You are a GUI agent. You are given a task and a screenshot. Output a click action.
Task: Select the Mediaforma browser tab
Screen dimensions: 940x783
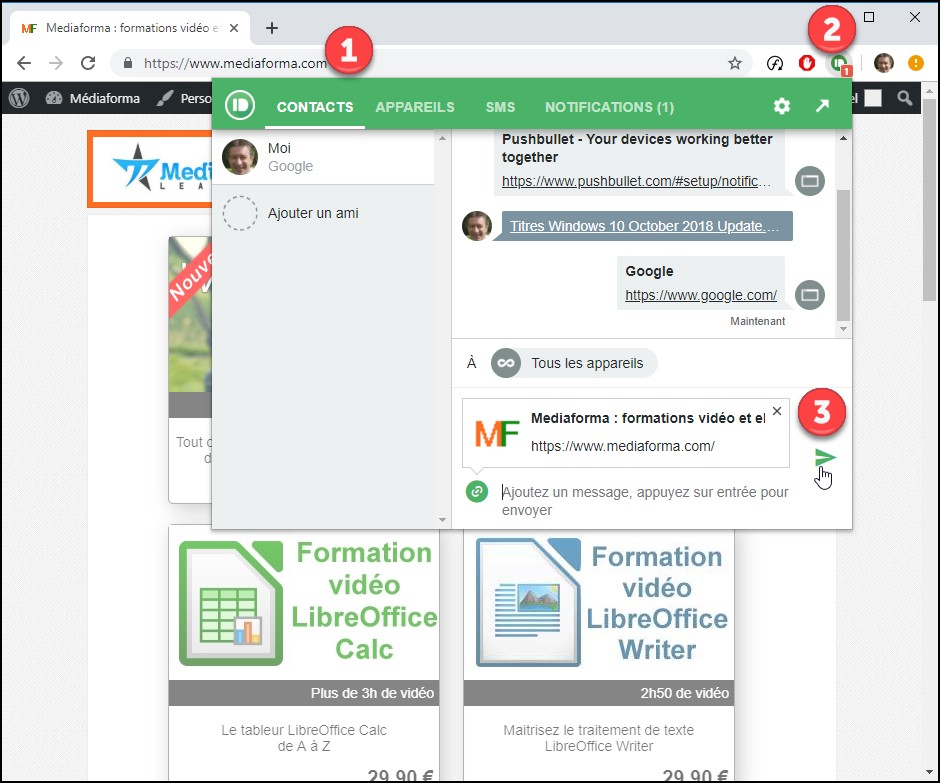(129, 28)
